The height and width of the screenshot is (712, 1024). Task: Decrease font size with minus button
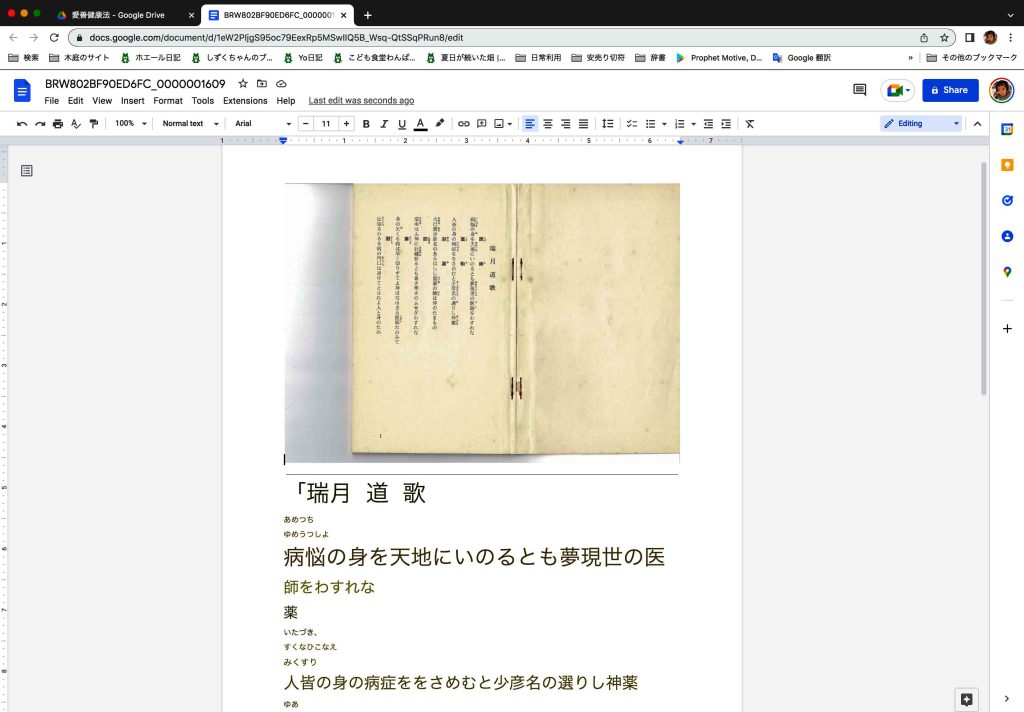(x=306, y=123)
